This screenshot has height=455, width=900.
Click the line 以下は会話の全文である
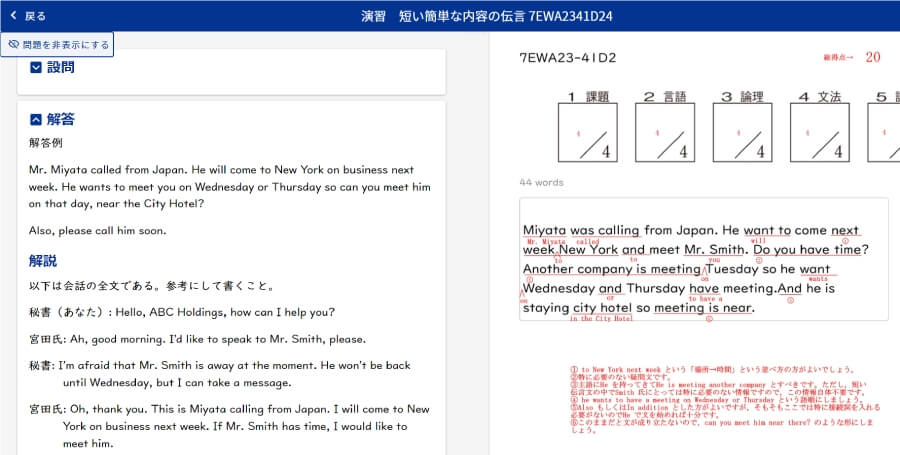(x=152, y=286)
